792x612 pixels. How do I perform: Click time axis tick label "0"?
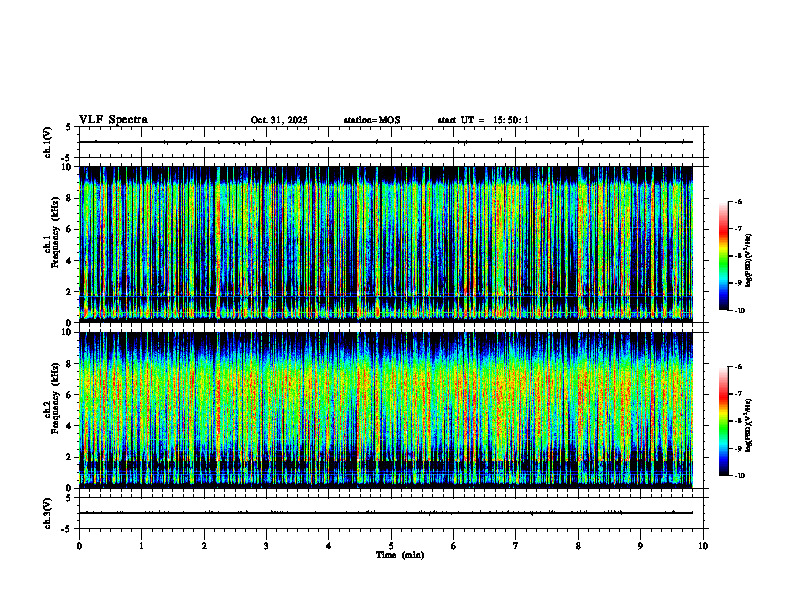79,546
